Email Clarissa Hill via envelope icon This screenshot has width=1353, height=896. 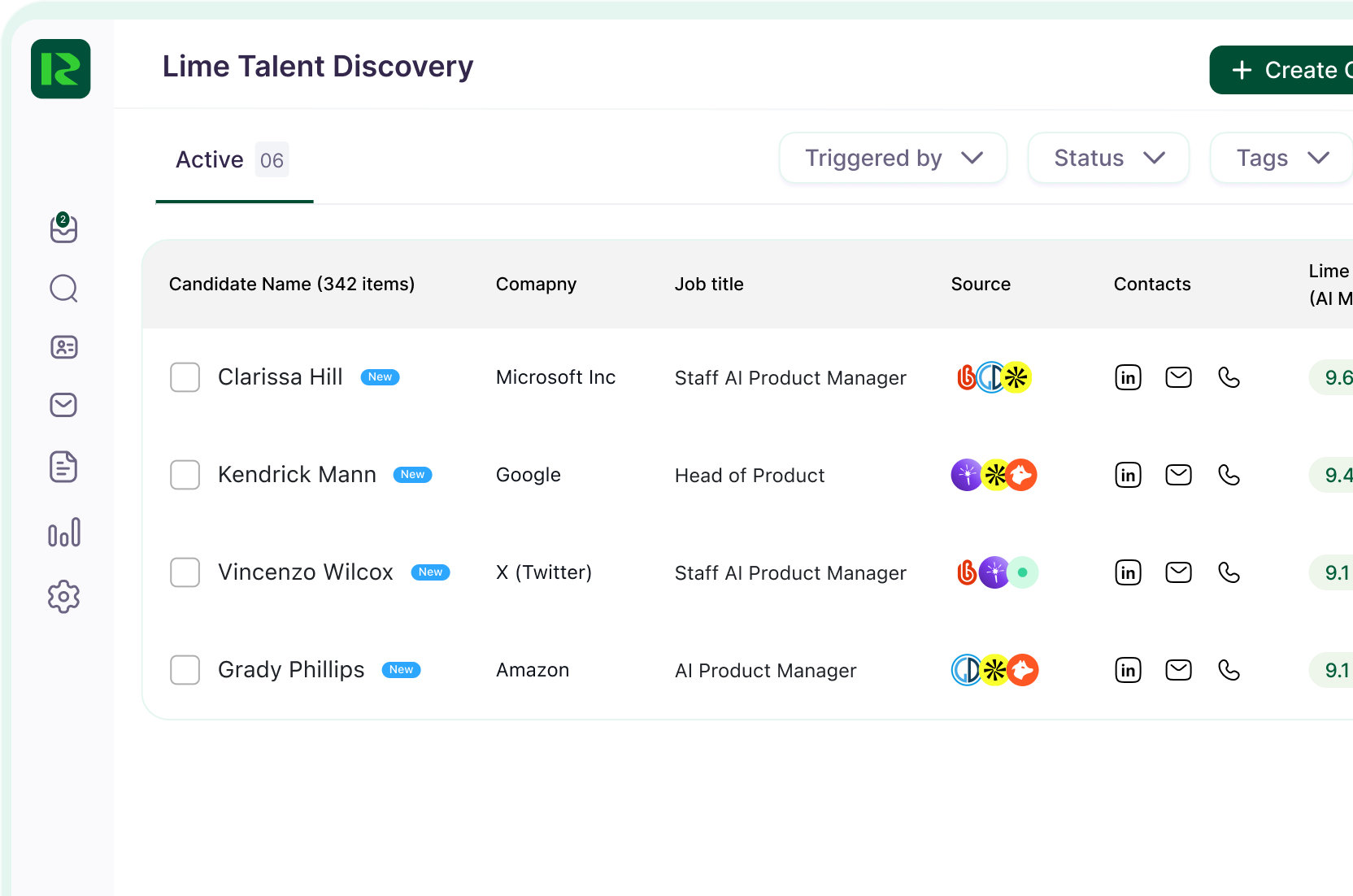pos(1179,377)
